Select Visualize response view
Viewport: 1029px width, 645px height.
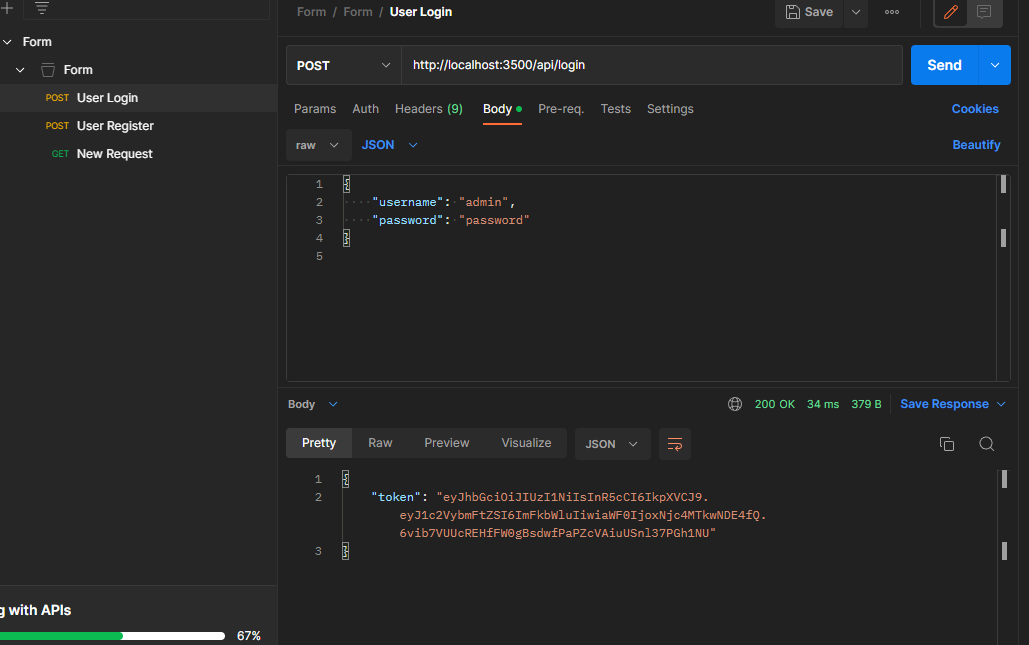(x=526, y=443)
